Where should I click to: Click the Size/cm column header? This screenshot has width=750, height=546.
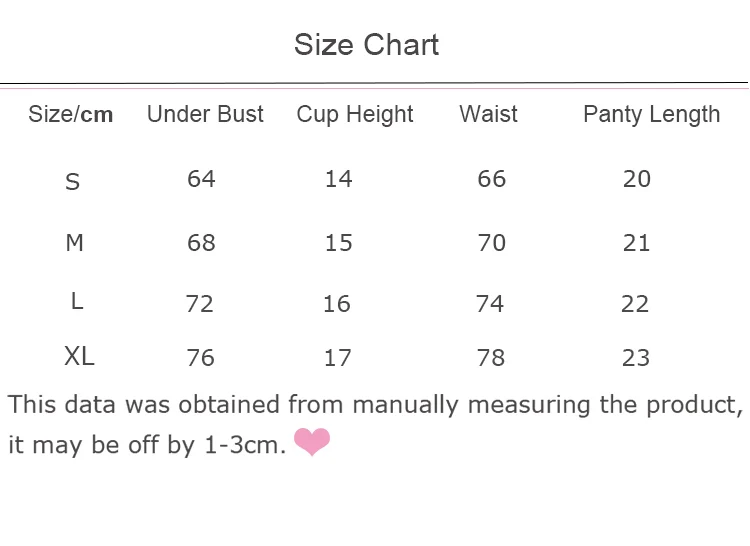click(70, 114)
